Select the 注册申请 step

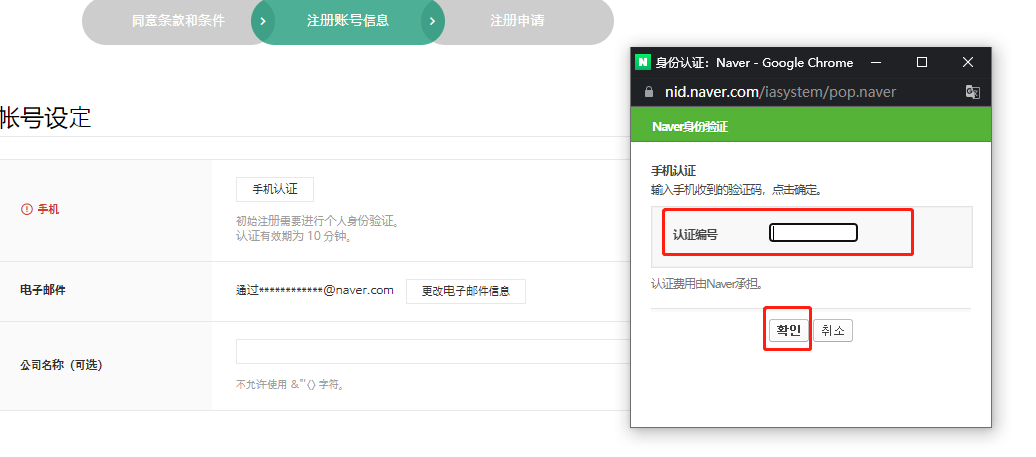pos(517,20)
